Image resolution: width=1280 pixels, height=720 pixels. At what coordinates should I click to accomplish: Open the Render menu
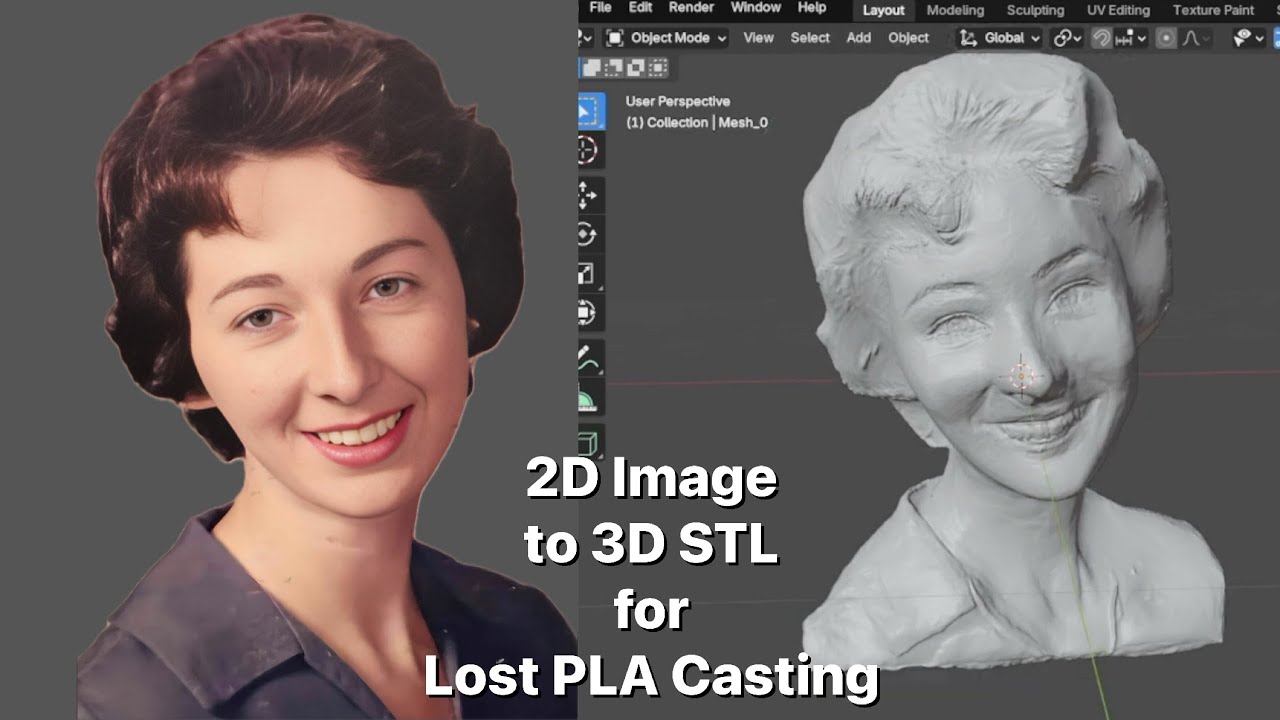691,8
